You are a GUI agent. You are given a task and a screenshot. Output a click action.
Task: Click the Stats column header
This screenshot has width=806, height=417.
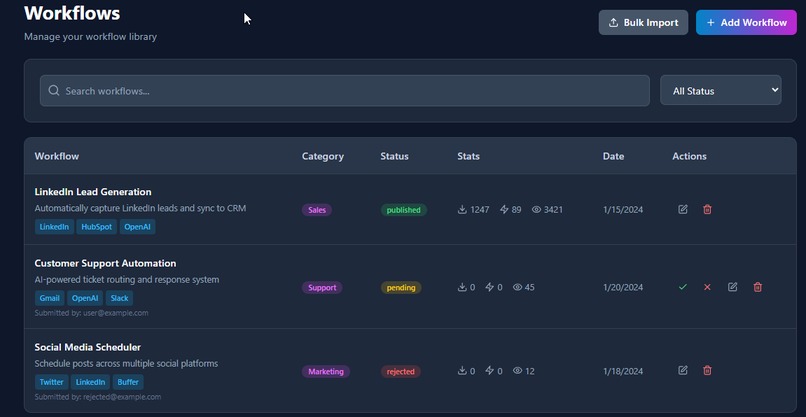468,156
